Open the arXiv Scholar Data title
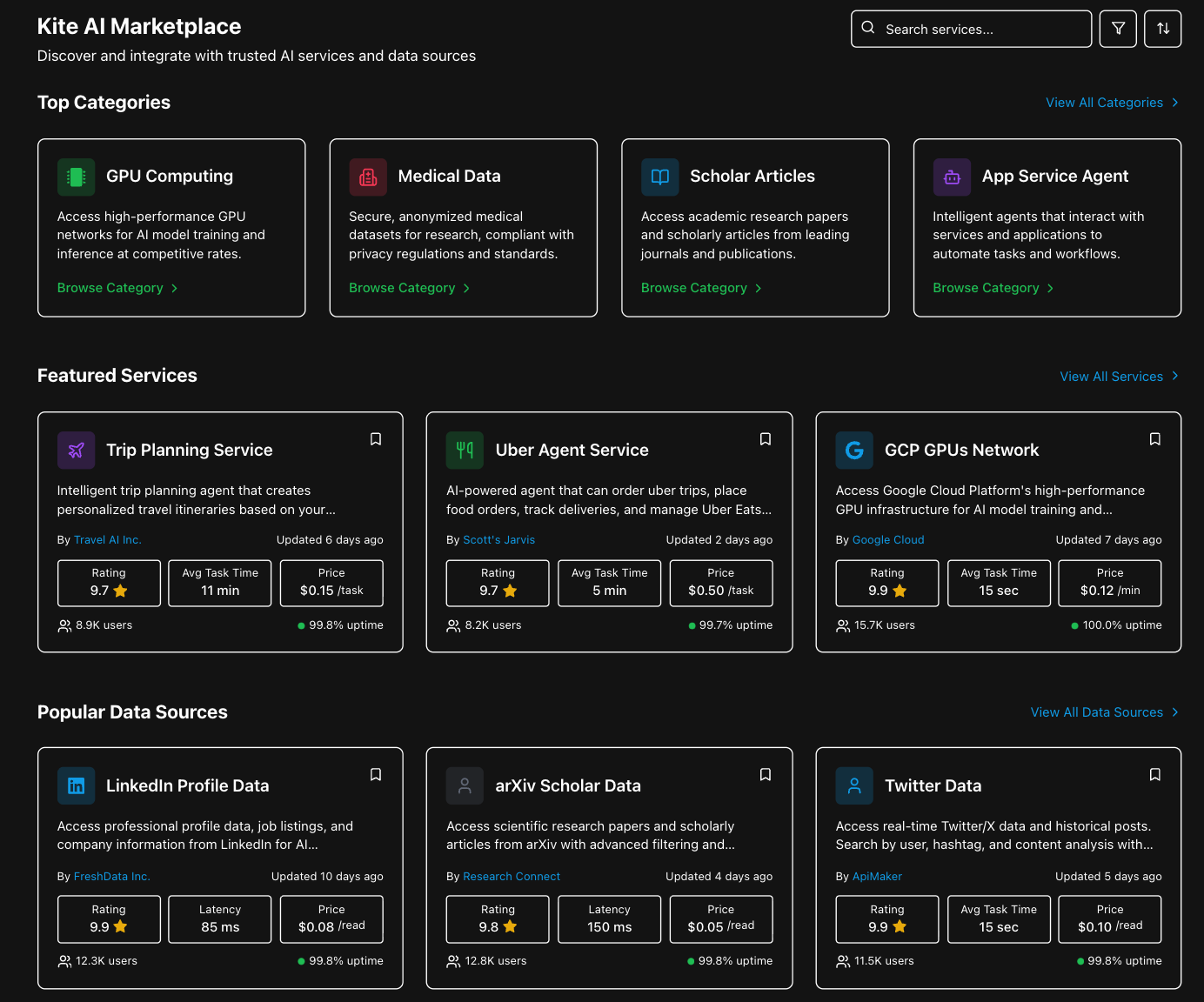The width and height of the screenshot is (1204, 1002). click(568, 785)
